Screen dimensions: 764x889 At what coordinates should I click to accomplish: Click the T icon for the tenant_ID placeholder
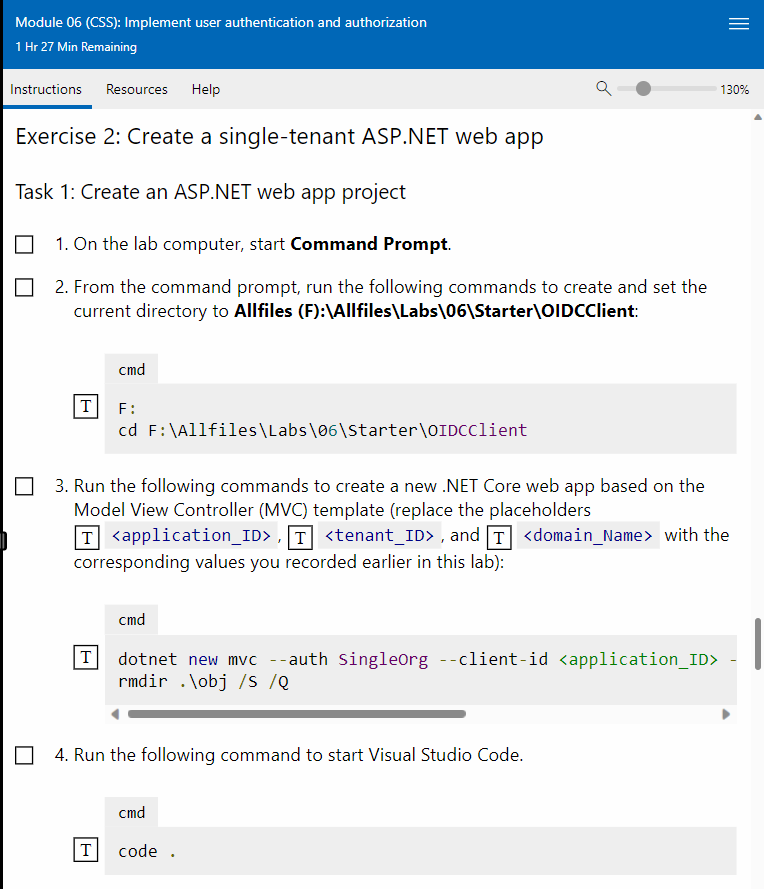click(x=300, y=537)
